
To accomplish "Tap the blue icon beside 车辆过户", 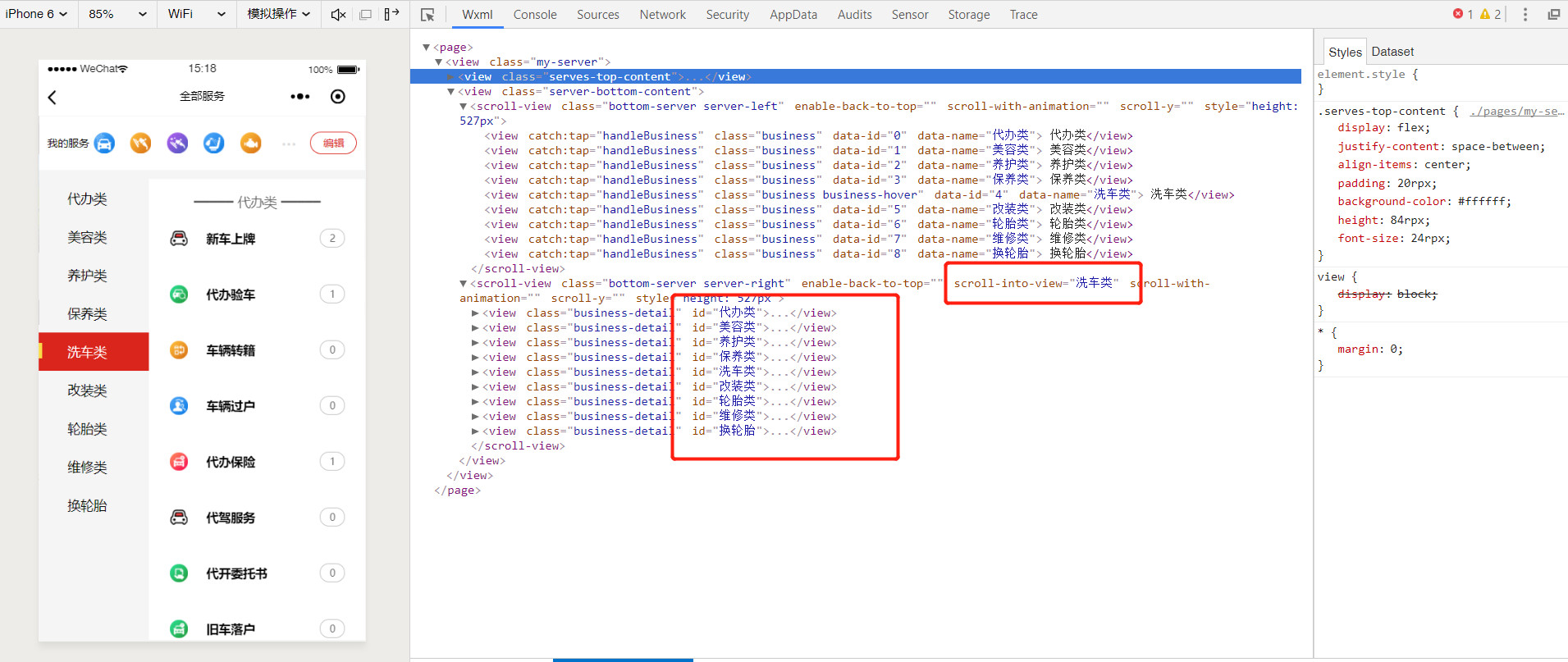I will (x=179, y=406).
